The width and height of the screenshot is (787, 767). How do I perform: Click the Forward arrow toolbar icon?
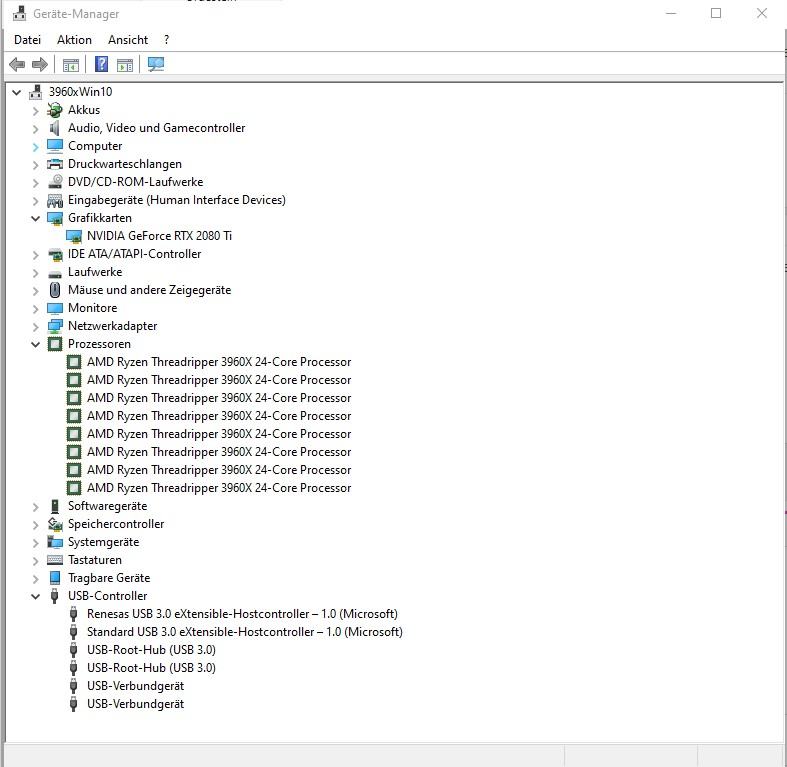pyautogui.click(x=40, y=64)
